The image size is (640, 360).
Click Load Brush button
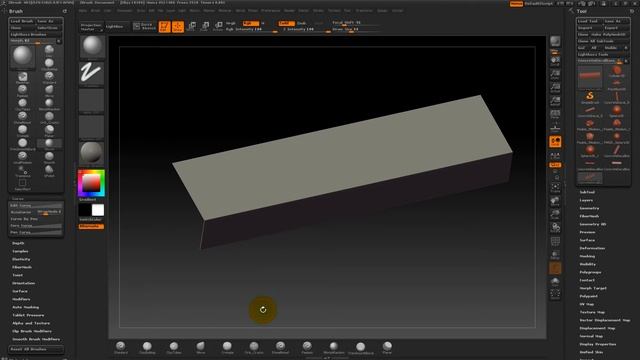(x=22, y=21)
